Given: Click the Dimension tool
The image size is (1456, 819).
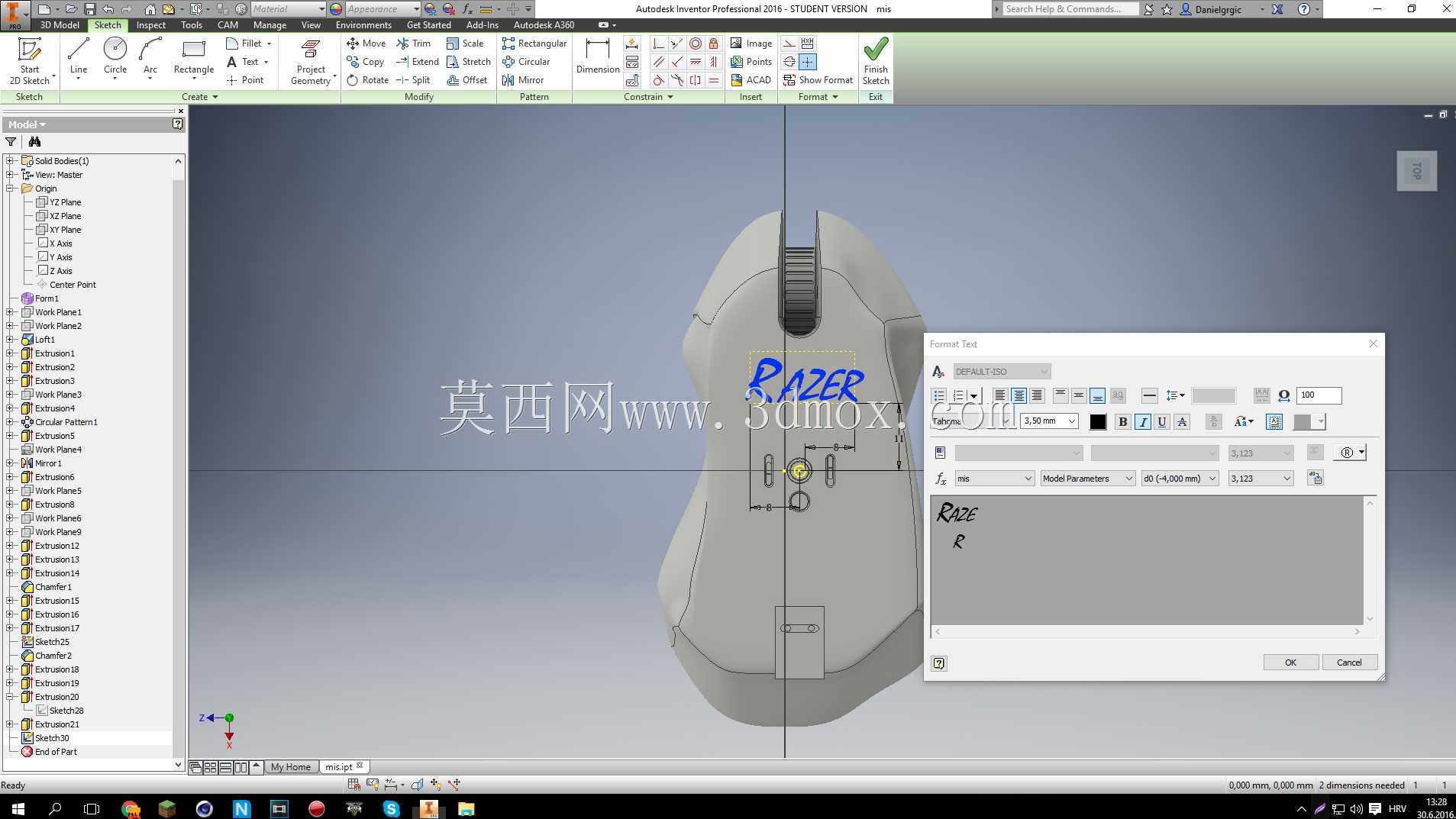Looking at the screenshot, I should click(x=598, y=57).
